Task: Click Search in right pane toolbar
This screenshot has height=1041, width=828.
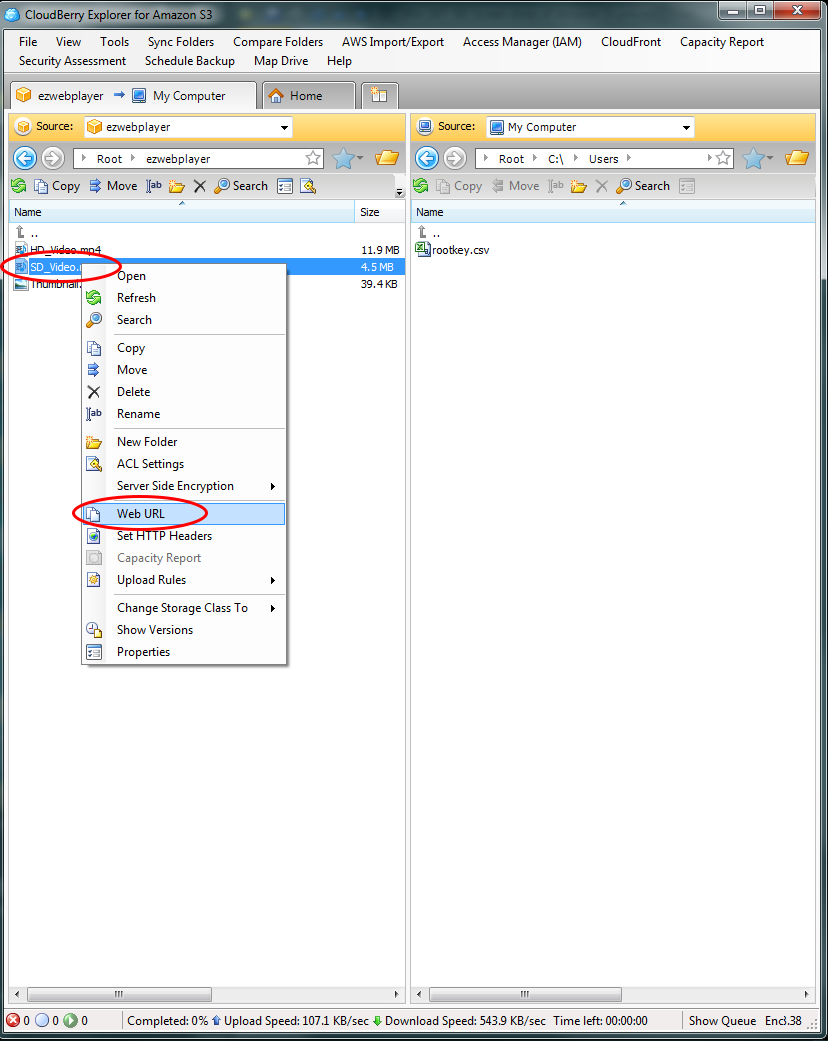Action: (643, 186)
